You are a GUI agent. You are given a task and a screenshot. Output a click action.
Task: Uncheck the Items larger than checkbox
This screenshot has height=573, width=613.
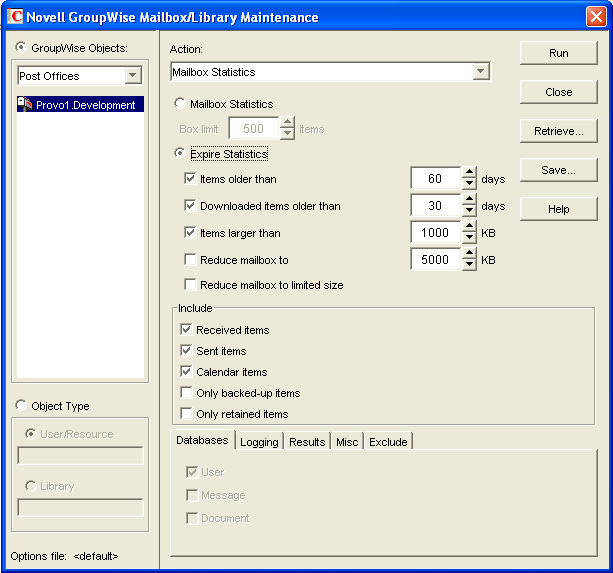pyautogui.click(x=190, y=233)
